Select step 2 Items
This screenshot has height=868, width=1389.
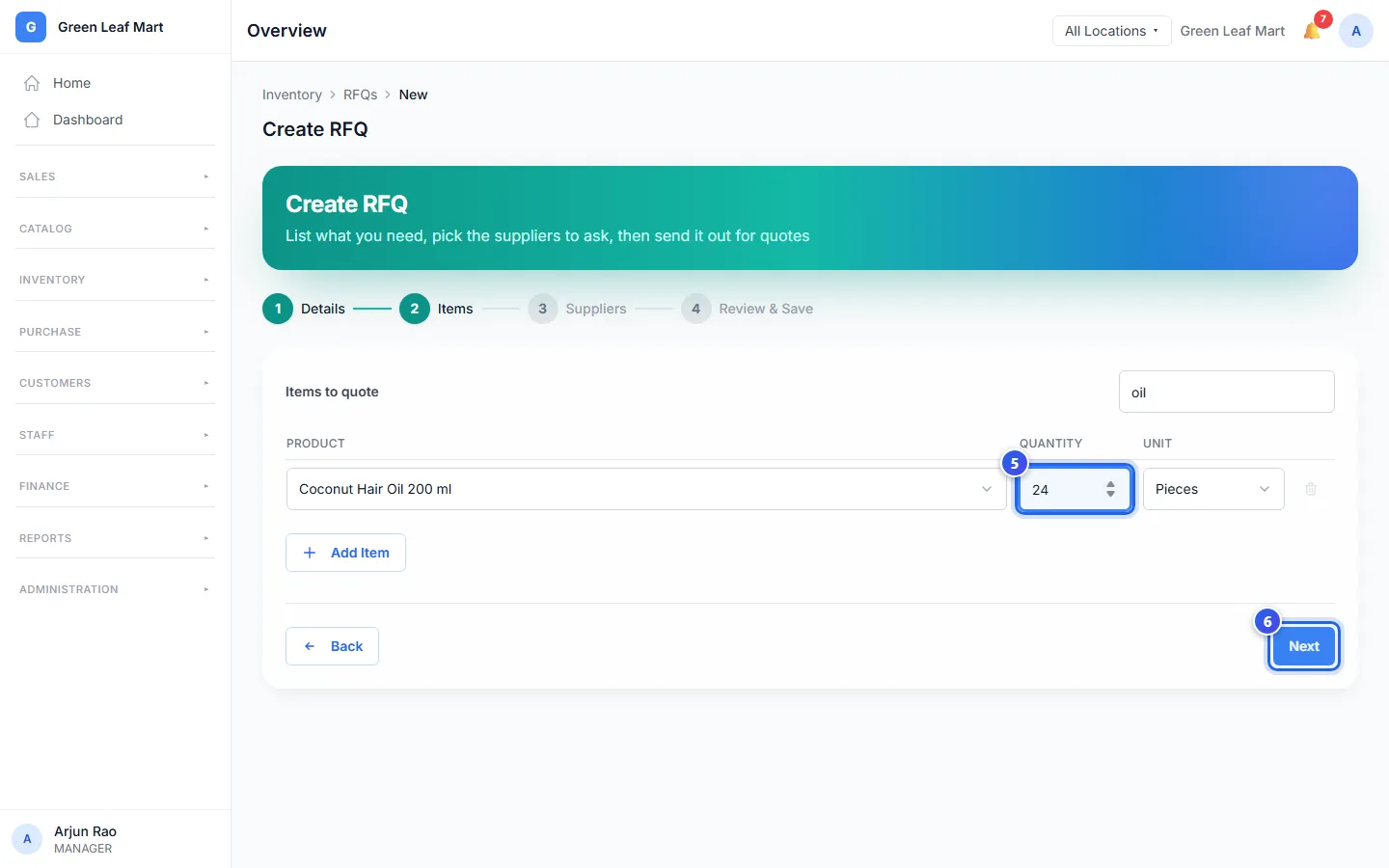pyautogui.click(x=437, y=309)
